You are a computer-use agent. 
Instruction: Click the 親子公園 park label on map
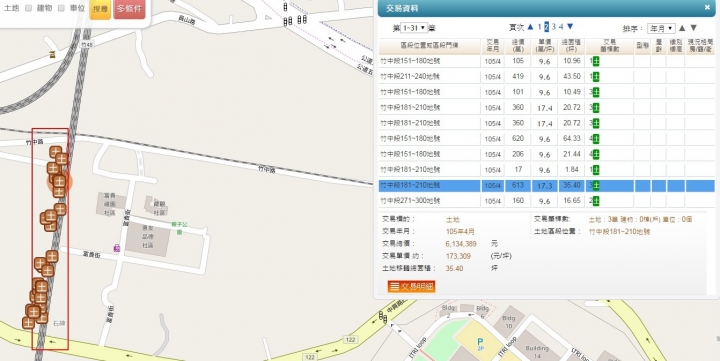[x=180, y=228]
